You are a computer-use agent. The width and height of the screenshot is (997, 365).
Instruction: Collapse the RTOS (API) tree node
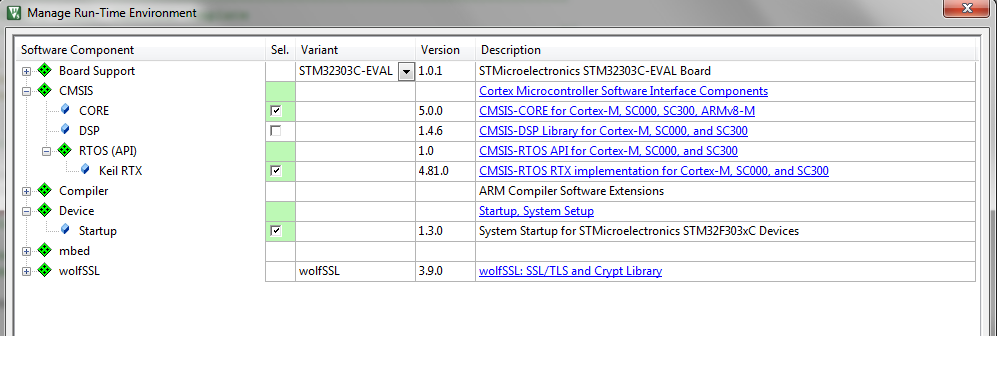pyautogui.click(x=46, y=151)
